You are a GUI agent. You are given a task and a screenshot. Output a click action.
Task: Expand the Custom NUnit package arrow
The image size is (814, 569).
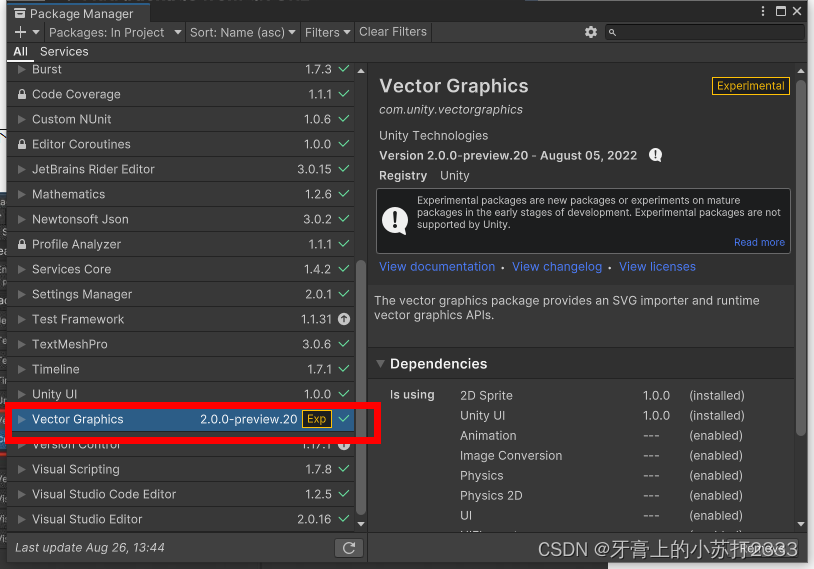coord(21,119)
